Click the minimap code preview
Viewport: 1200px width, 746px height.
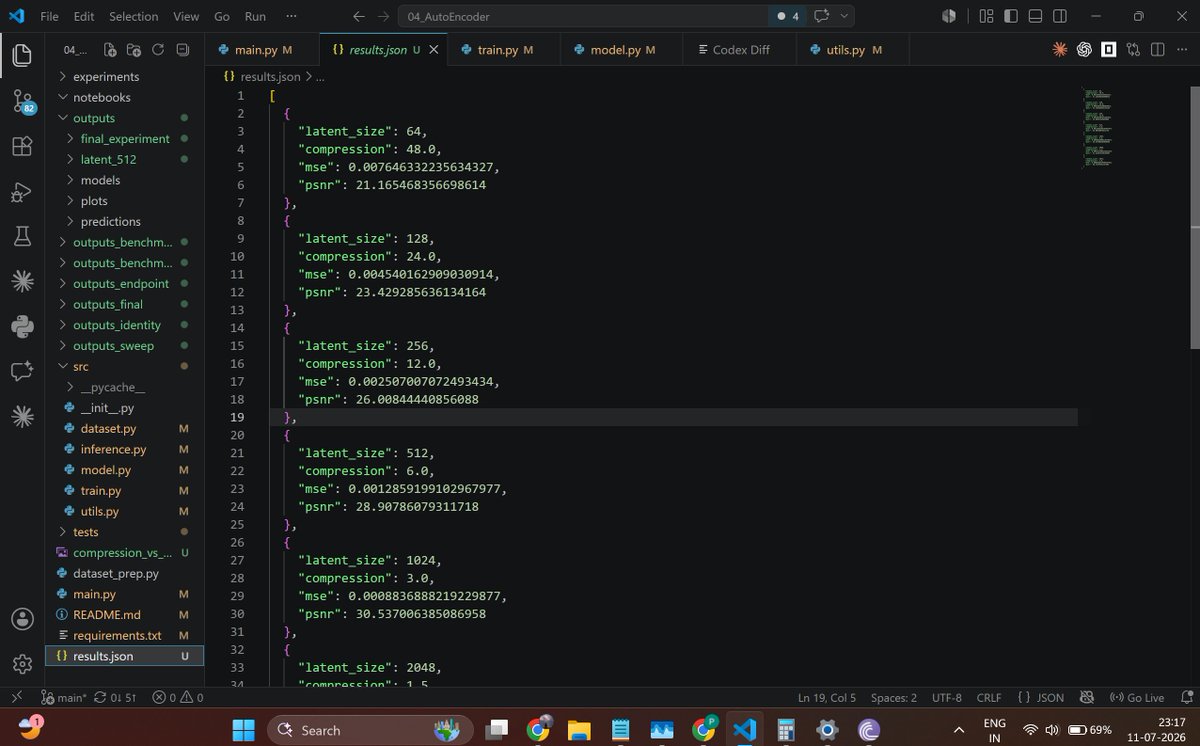(x=1097, y=127)
